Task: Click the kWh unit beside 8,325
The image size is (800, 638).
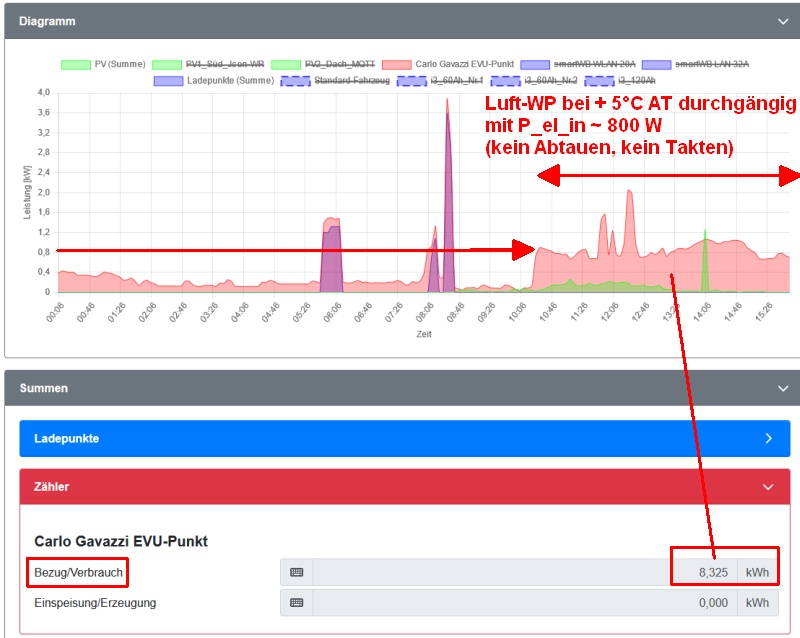Action: coord(758,573)
